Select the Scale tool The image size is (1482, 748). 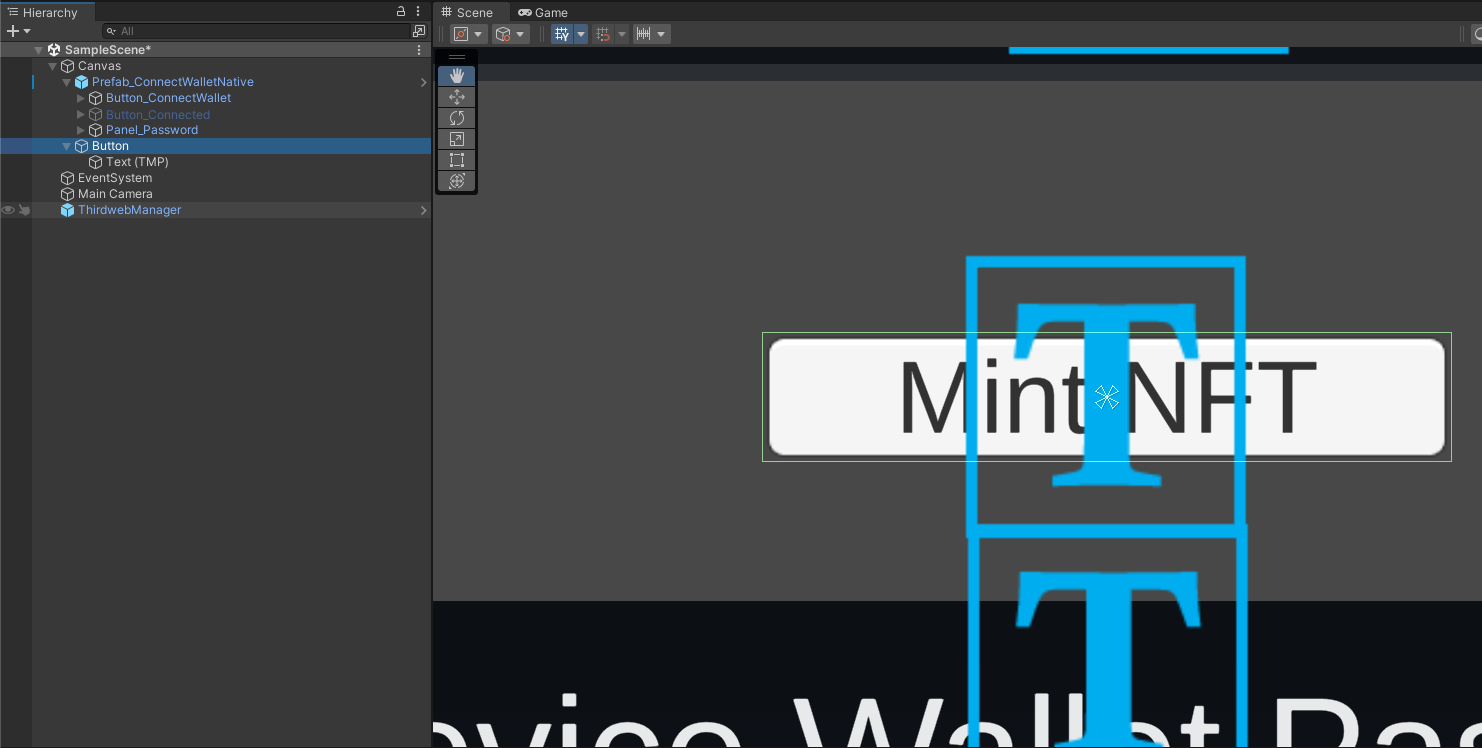pos(457,139)
